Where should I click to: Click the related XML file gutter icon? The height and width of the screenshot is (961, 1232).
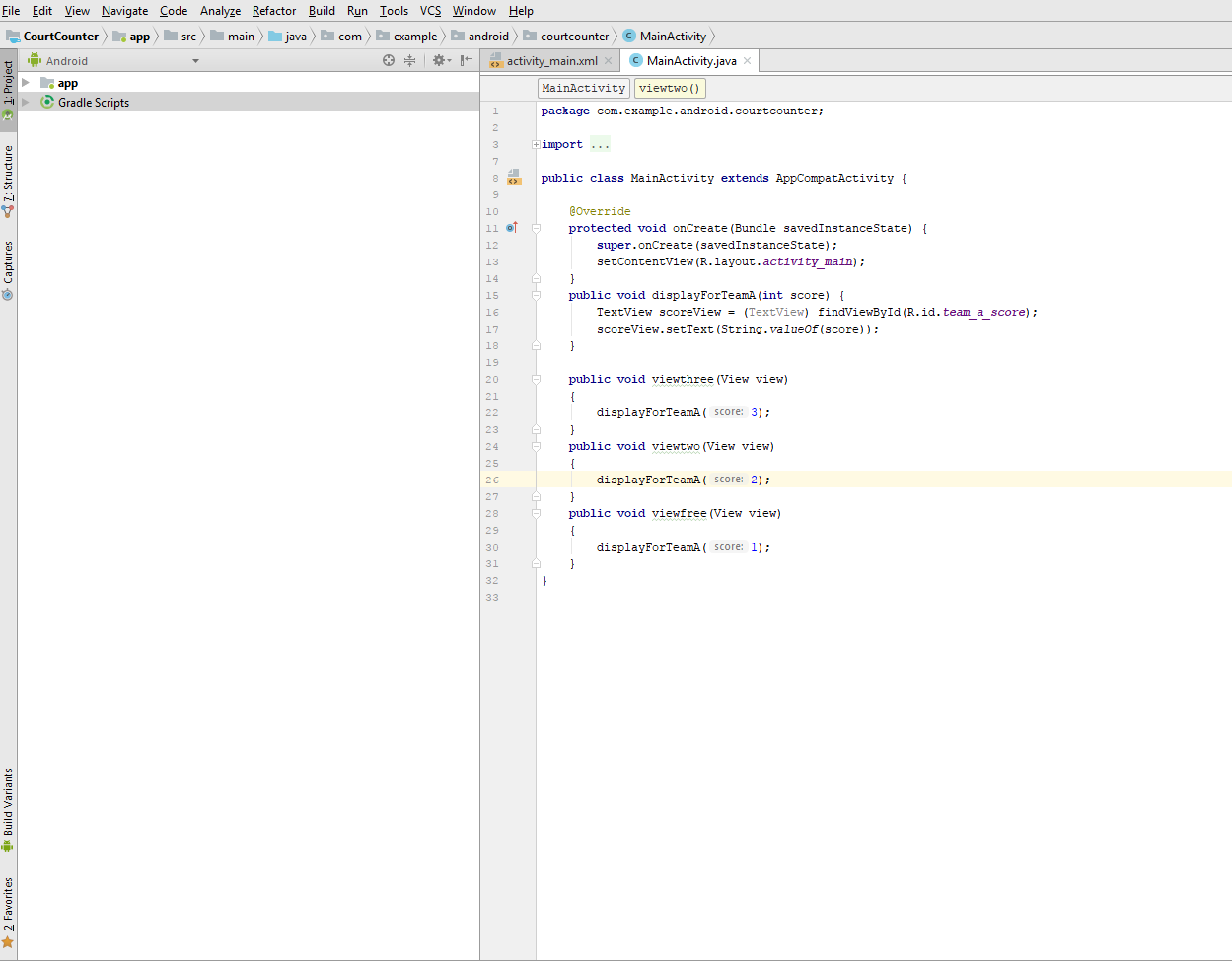click(x=514, y=178)
